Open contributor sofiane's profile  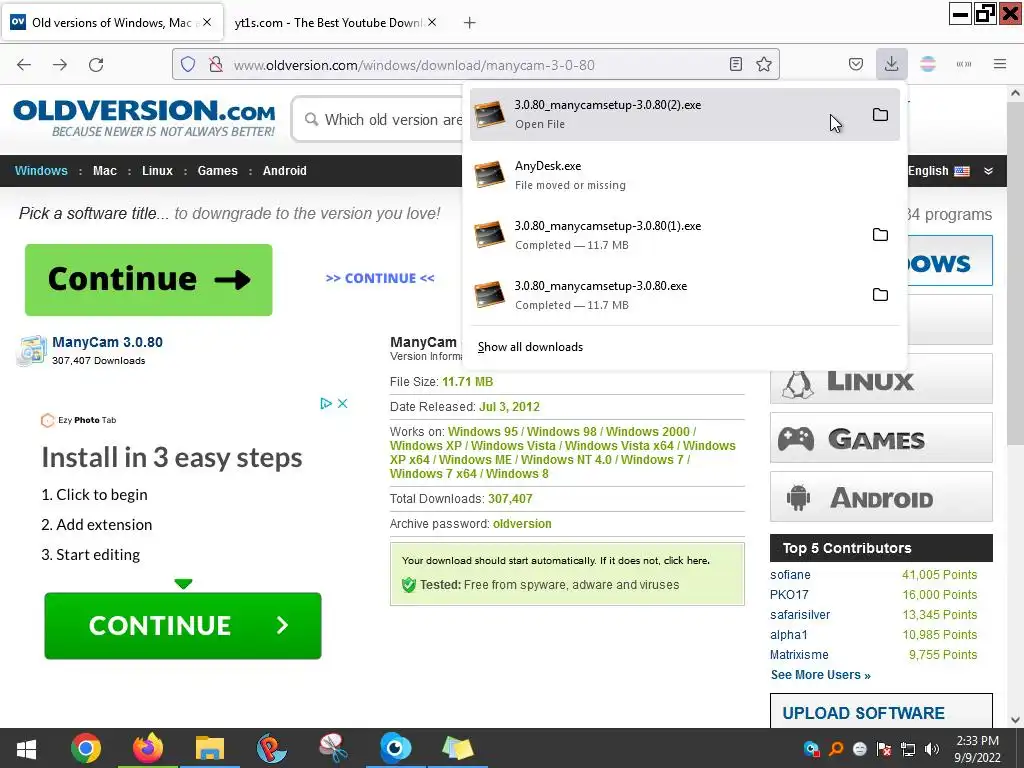point(790,575)
